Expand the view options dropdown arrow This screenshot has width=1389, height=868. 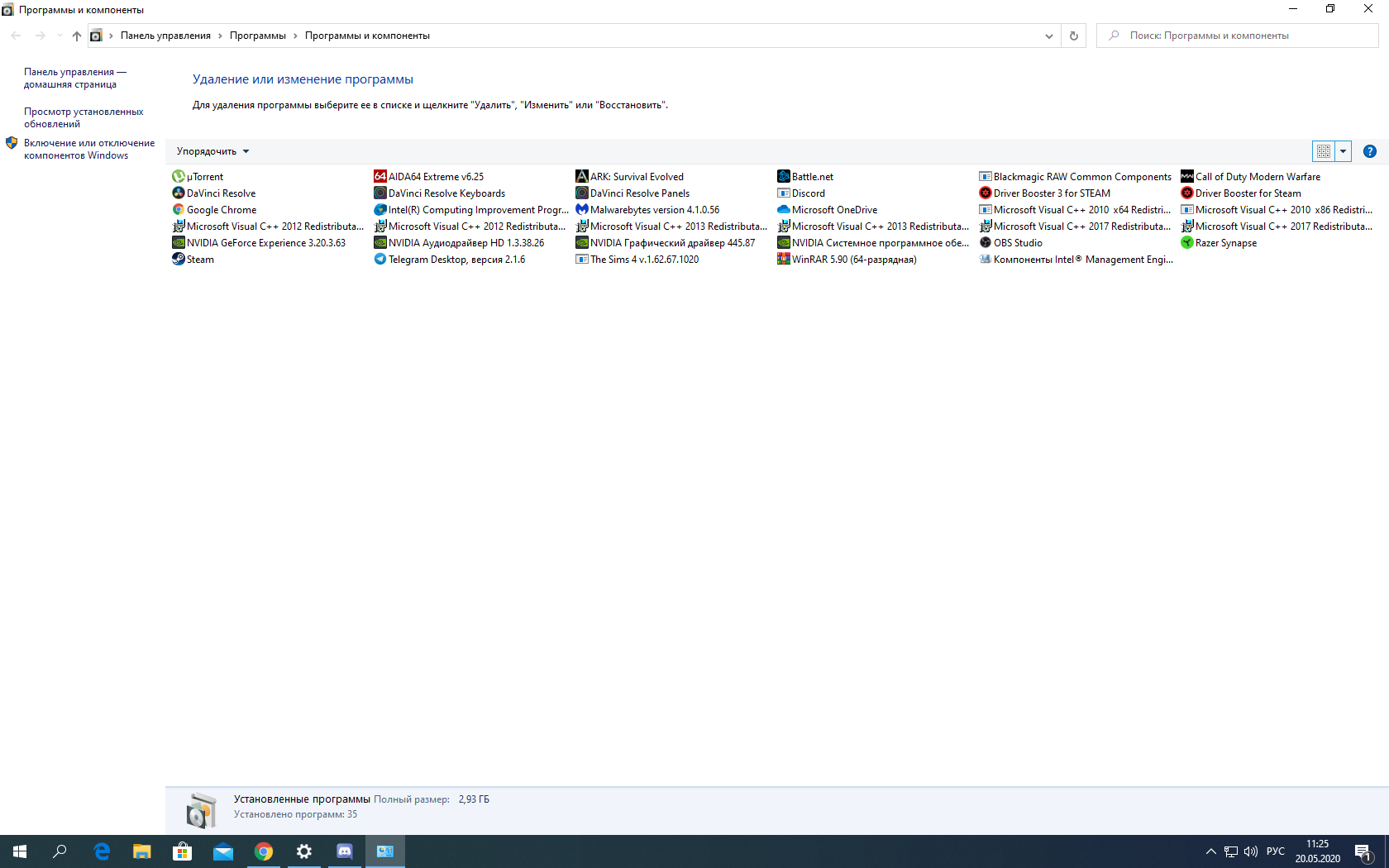(1344, 151)
